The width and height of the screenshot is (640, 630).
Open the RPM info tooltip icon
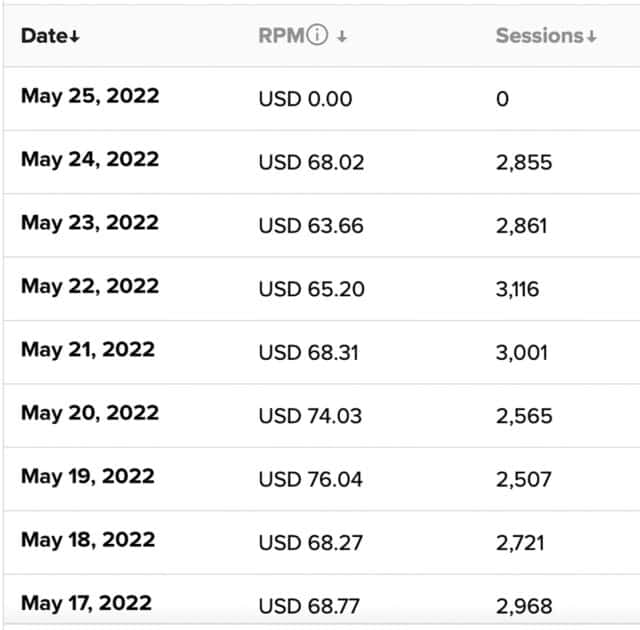coord(317,35)
